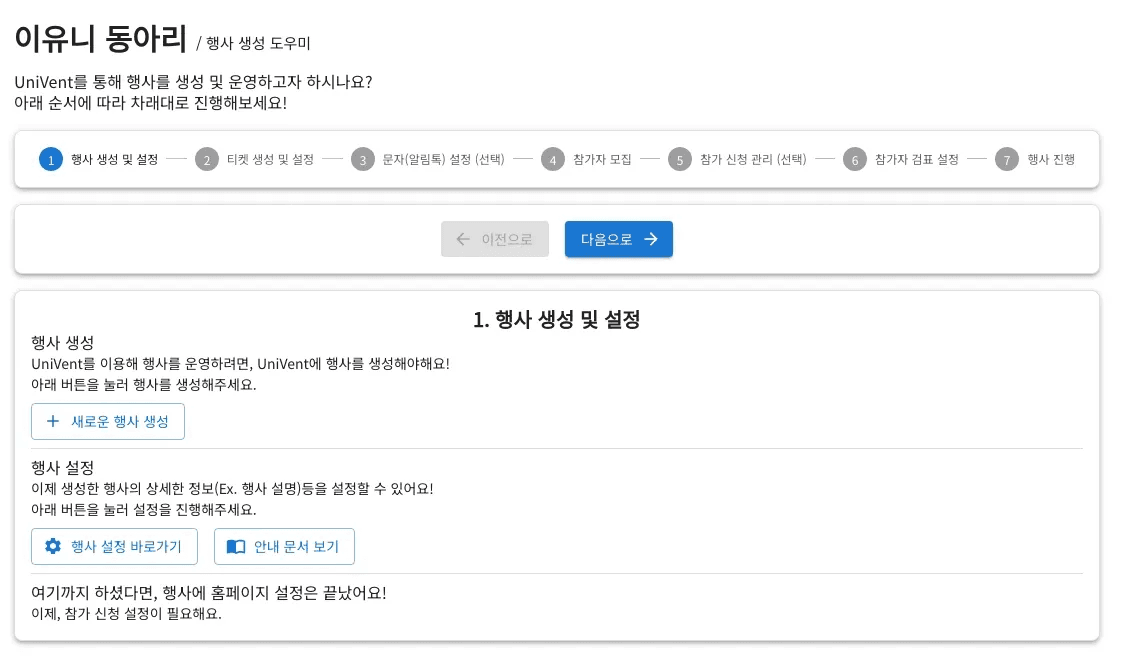
Task: Click the 이전으로 back button
Action: (495, 239)
